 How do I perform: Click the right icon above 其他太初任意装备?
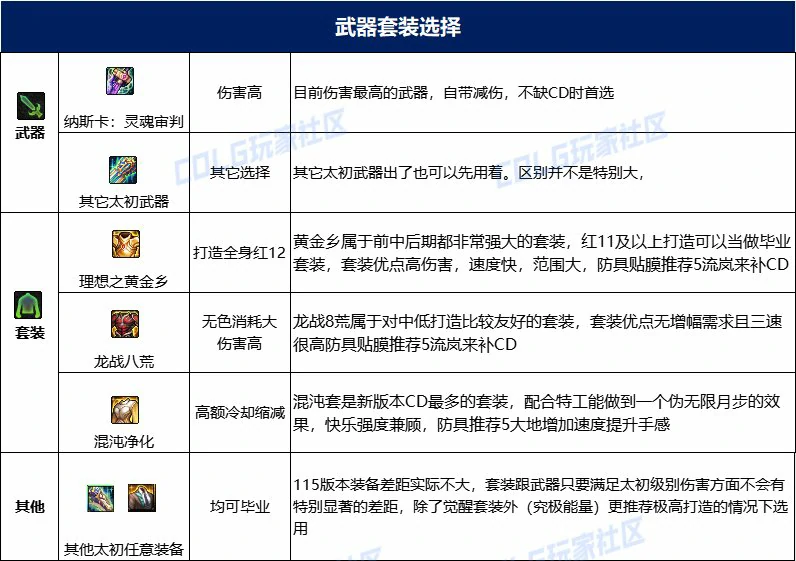tap(142, 498)
